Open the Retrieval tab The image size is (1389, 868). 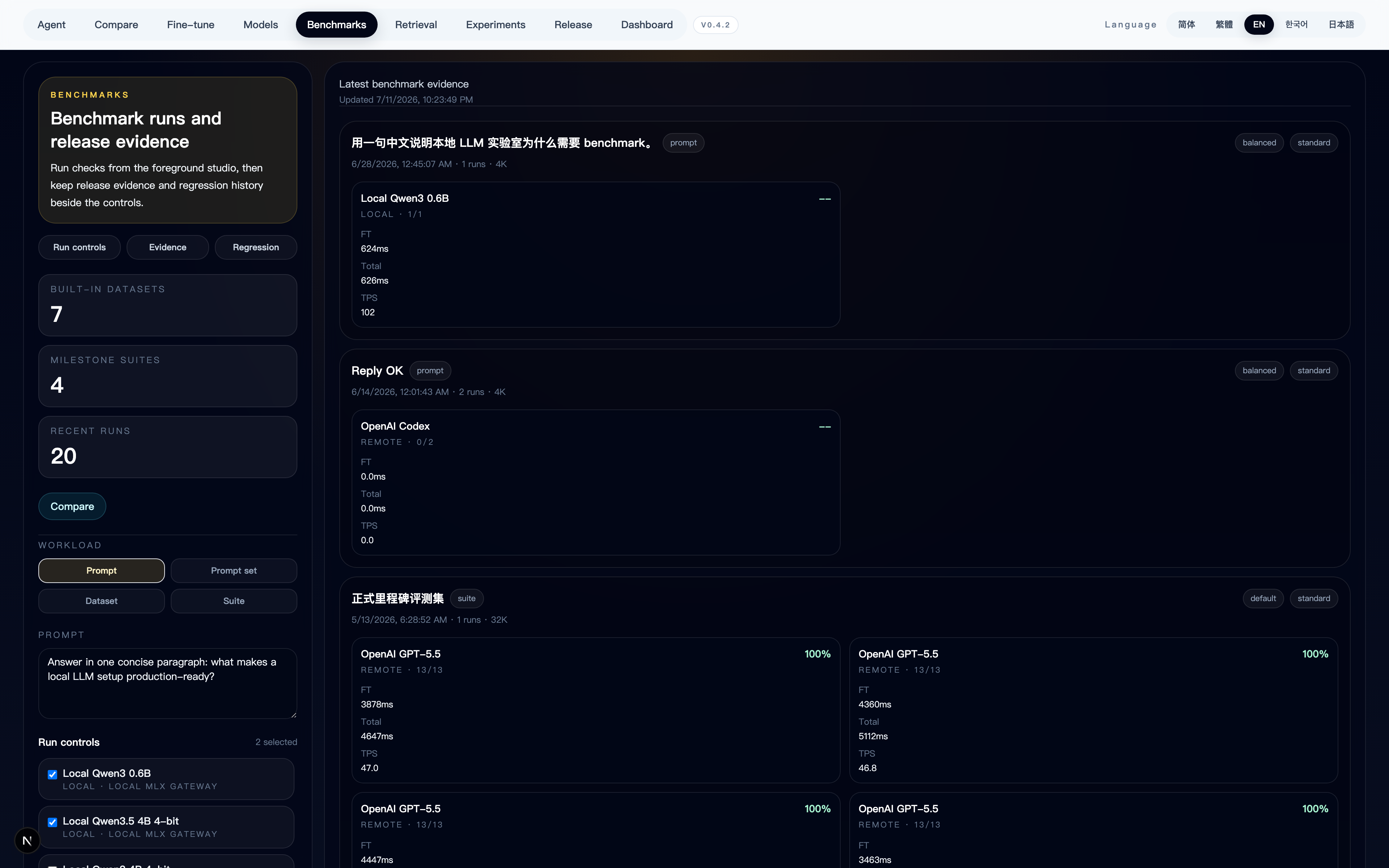[416, 25]
